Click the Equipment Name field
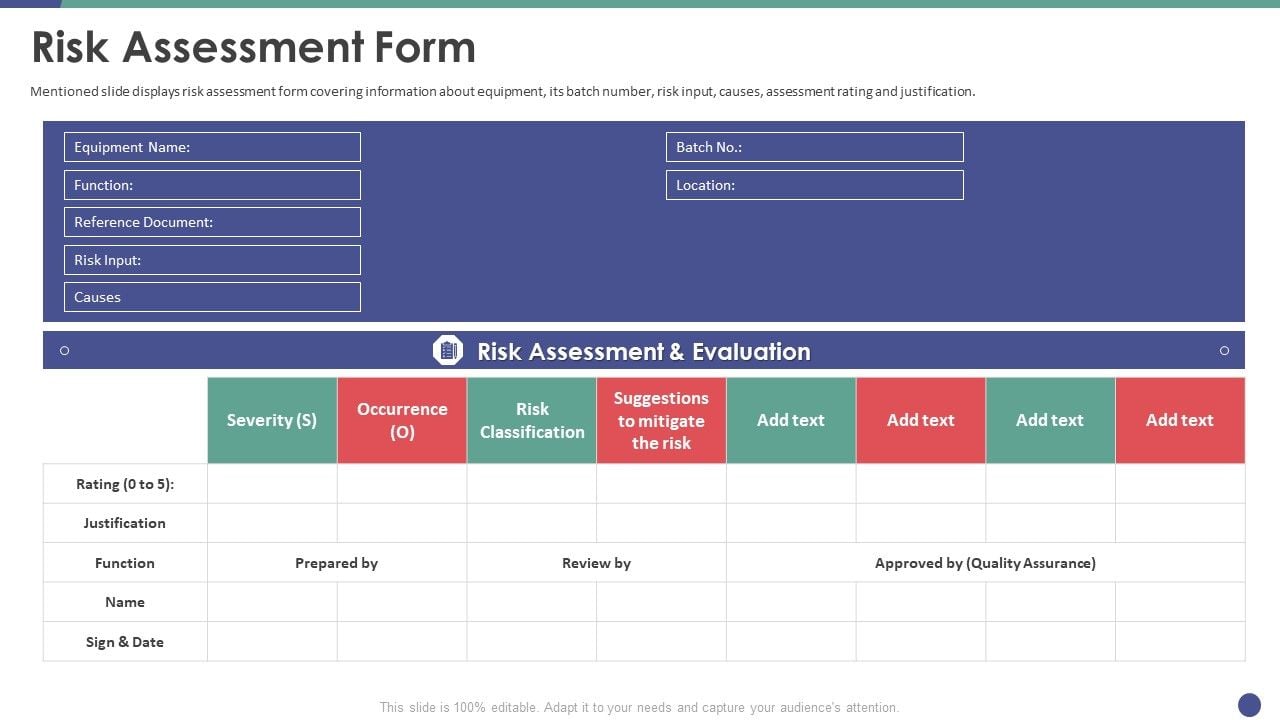1280x720 pixels. point(212,147)
